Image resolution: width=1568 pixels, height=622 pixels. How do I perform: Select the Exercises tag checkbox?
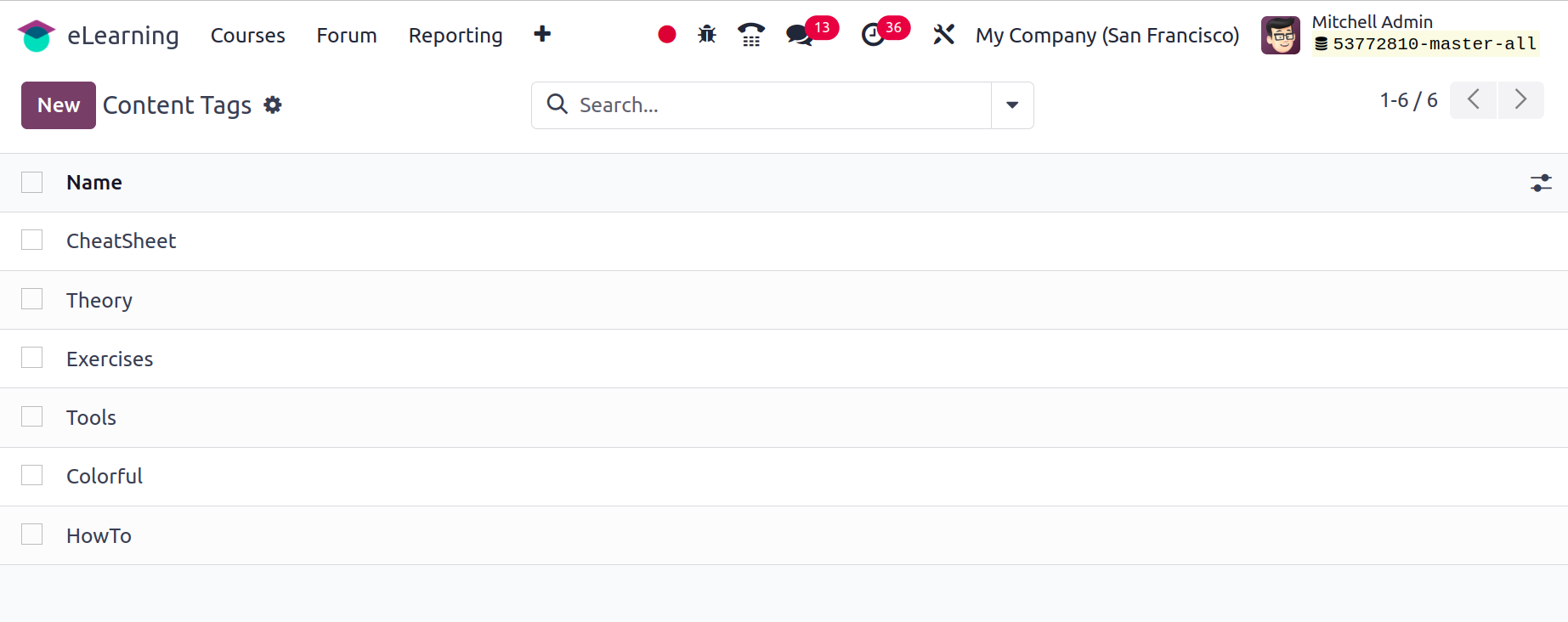[32, 358]
